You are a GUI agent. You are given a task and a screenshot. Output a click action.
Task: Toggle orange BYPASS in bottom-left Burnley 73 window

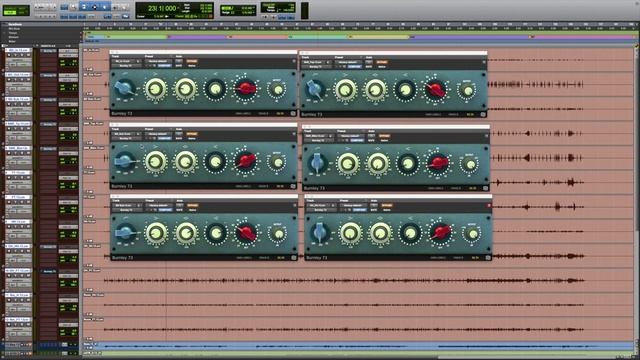click(x=192, y=206)
